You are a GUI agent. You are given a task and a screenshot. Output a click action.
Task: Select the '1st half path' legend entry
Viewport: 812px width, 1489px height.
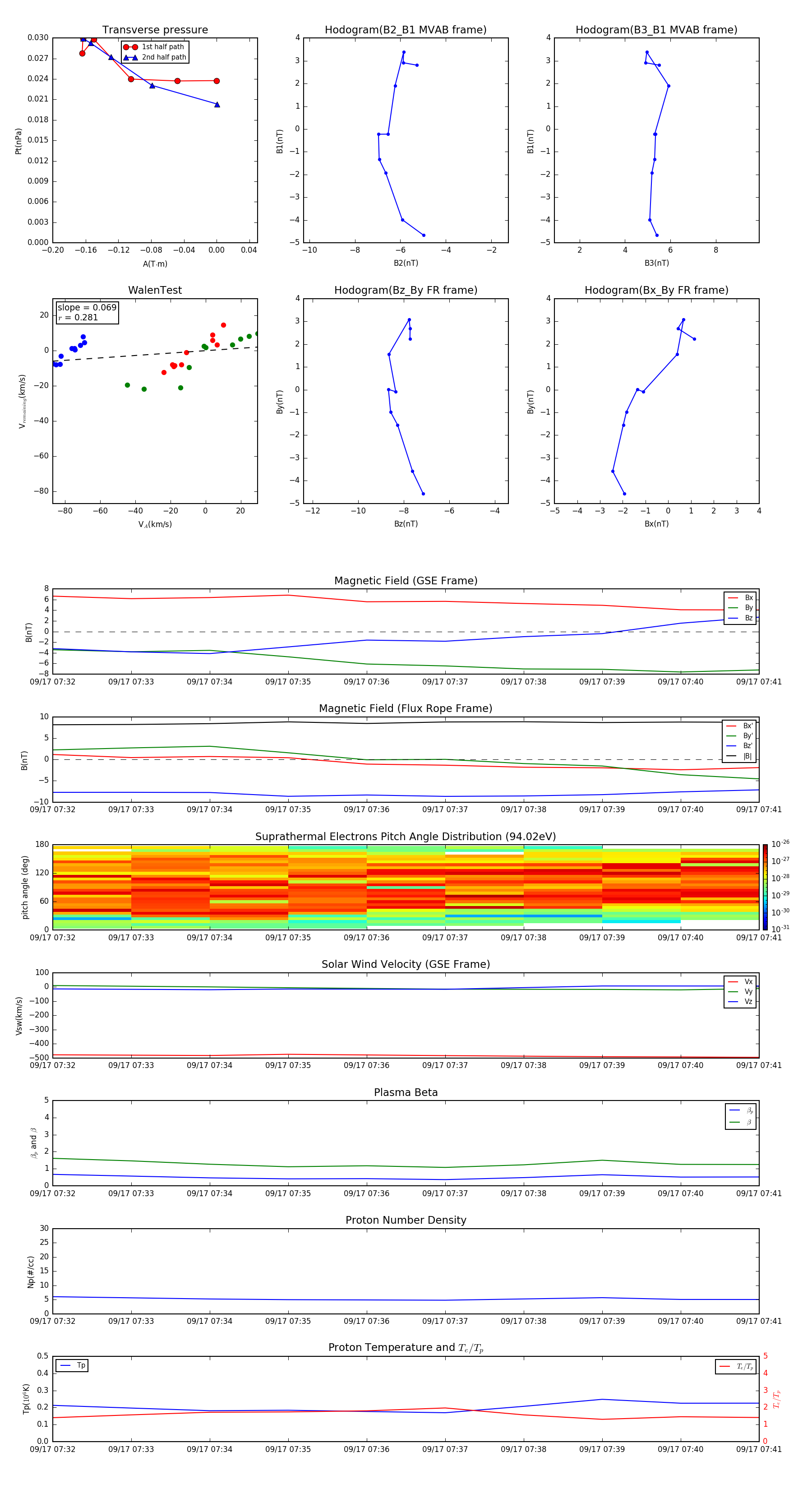155,47
